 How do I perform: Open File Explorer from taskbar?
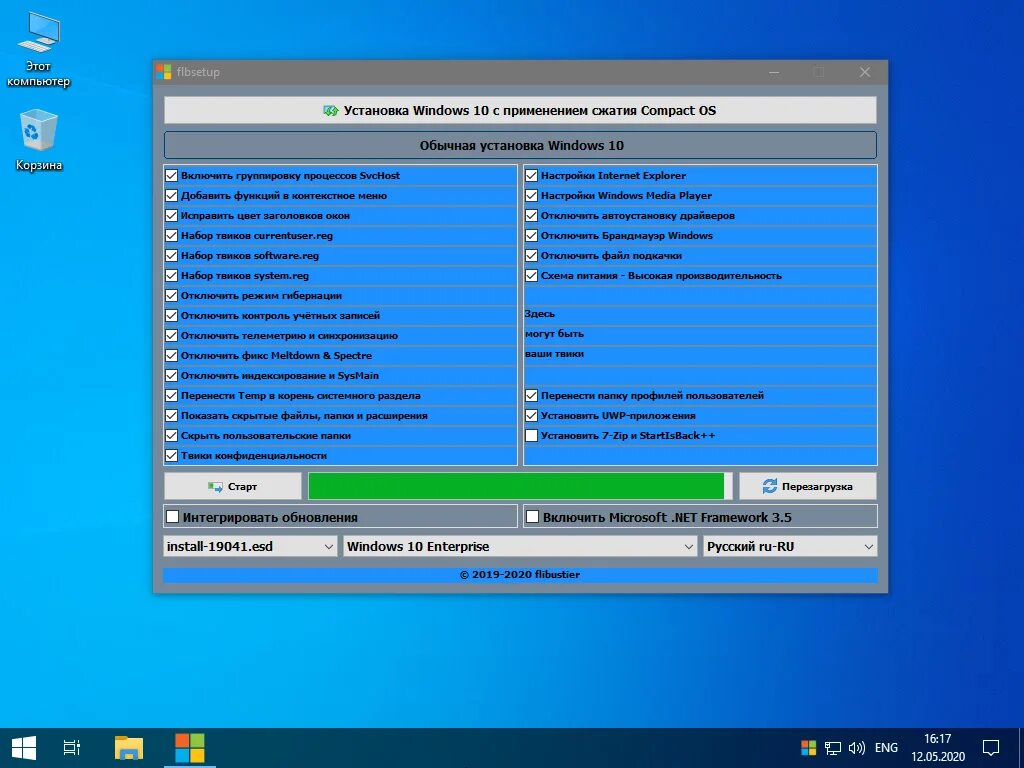(x=129, y=748)
